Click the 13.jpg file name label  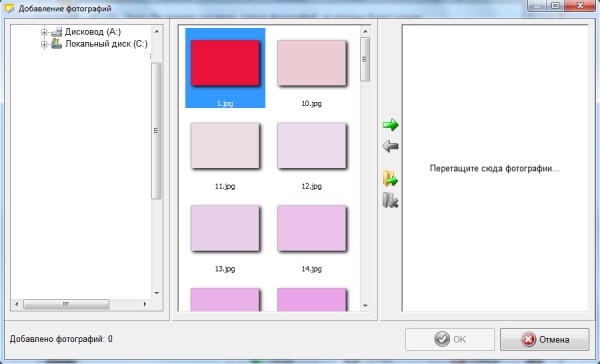(x=225, y=269)
